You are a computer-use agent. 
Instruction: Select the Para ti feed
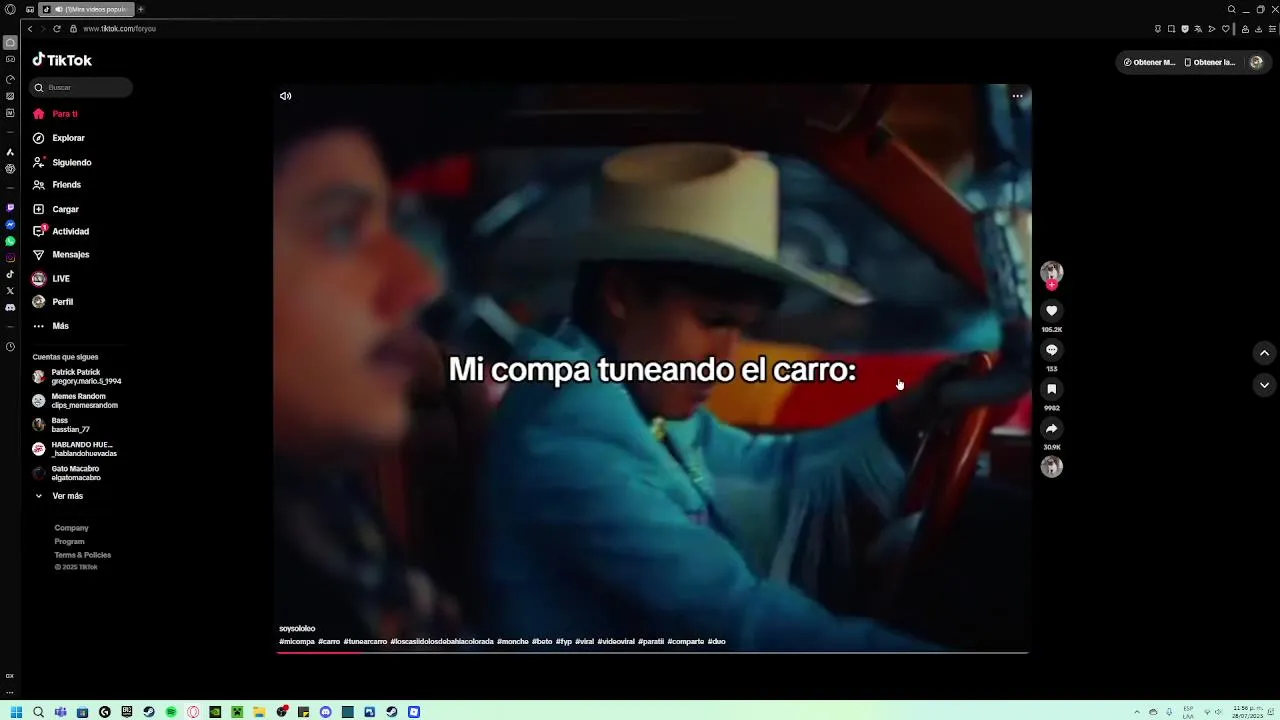click(56, 114)
